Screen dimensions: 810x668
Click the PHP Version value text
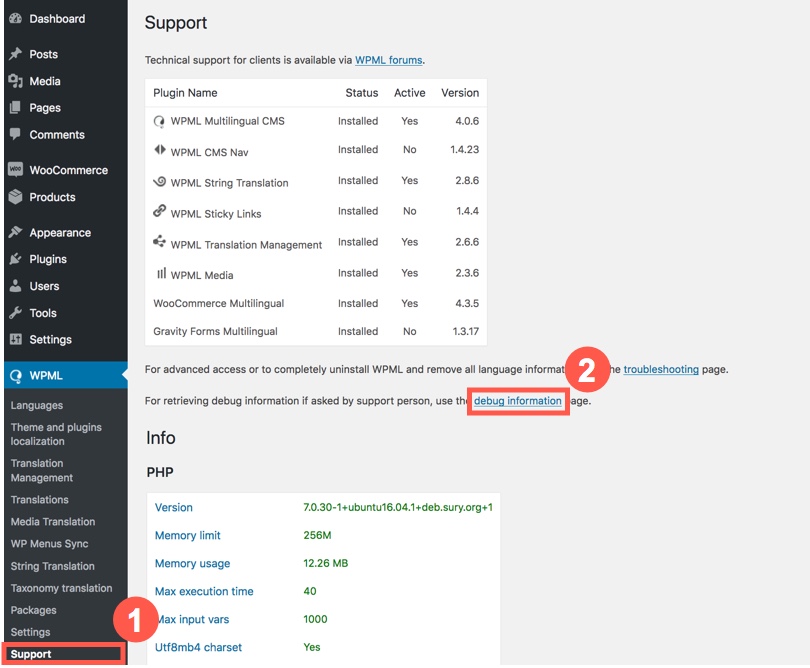(398, 507)
